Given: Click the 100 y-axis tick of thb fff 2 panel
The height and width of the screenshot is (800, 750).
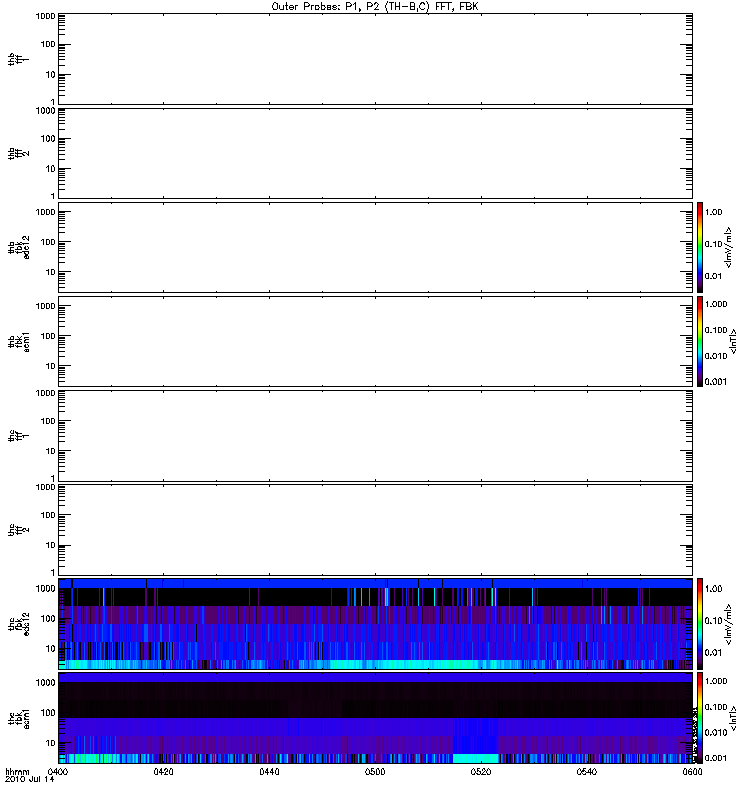Looking at the screenshot, I should click(48, 139).
